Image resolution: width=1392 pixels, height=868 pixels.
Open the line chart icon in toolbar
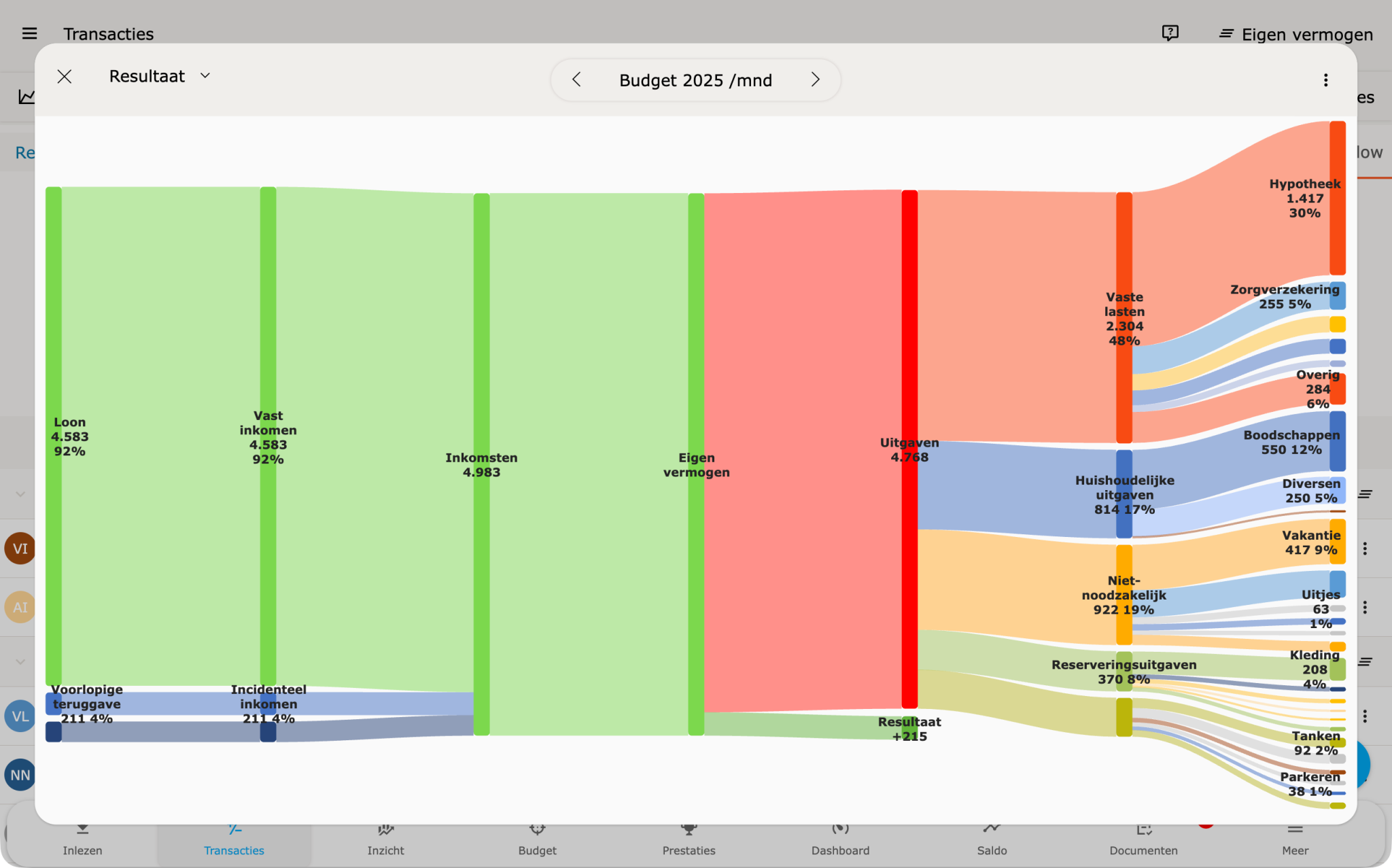pyautogui.click(x=27, y=97)
